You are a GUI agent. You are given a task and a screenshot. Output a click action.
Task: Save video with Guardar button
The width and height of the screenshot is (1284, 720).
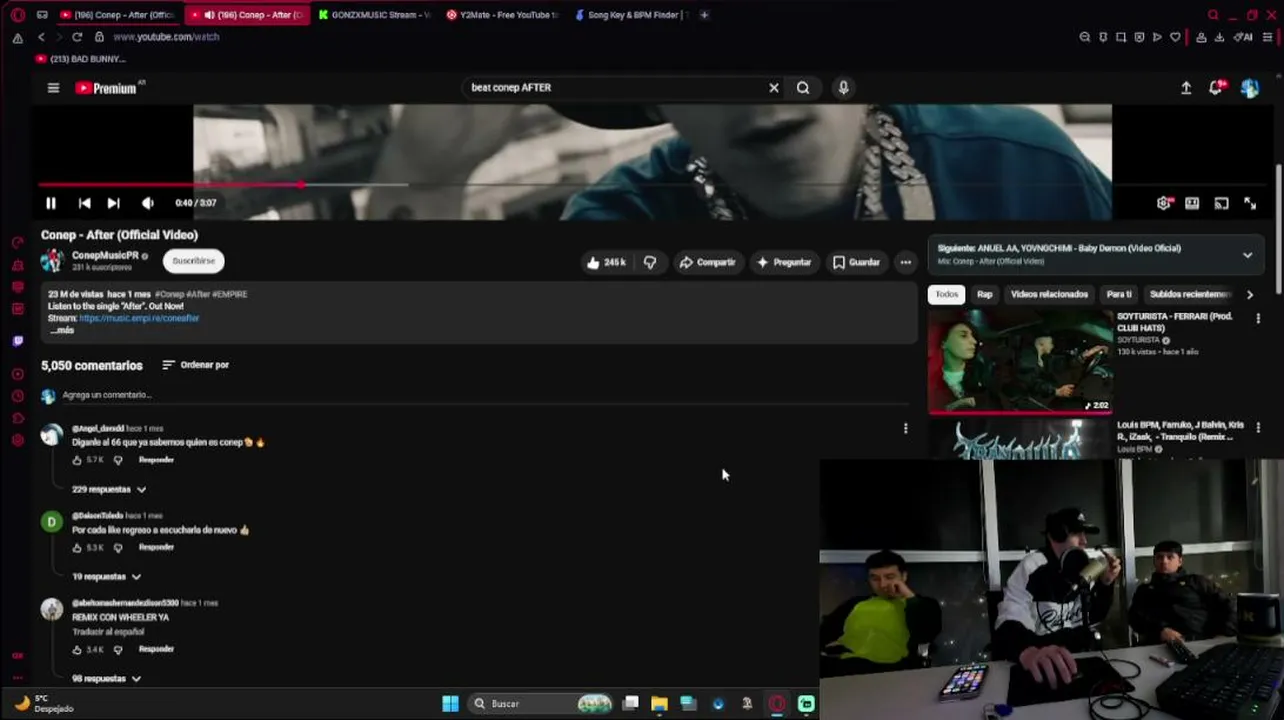[x=856, y=262]
